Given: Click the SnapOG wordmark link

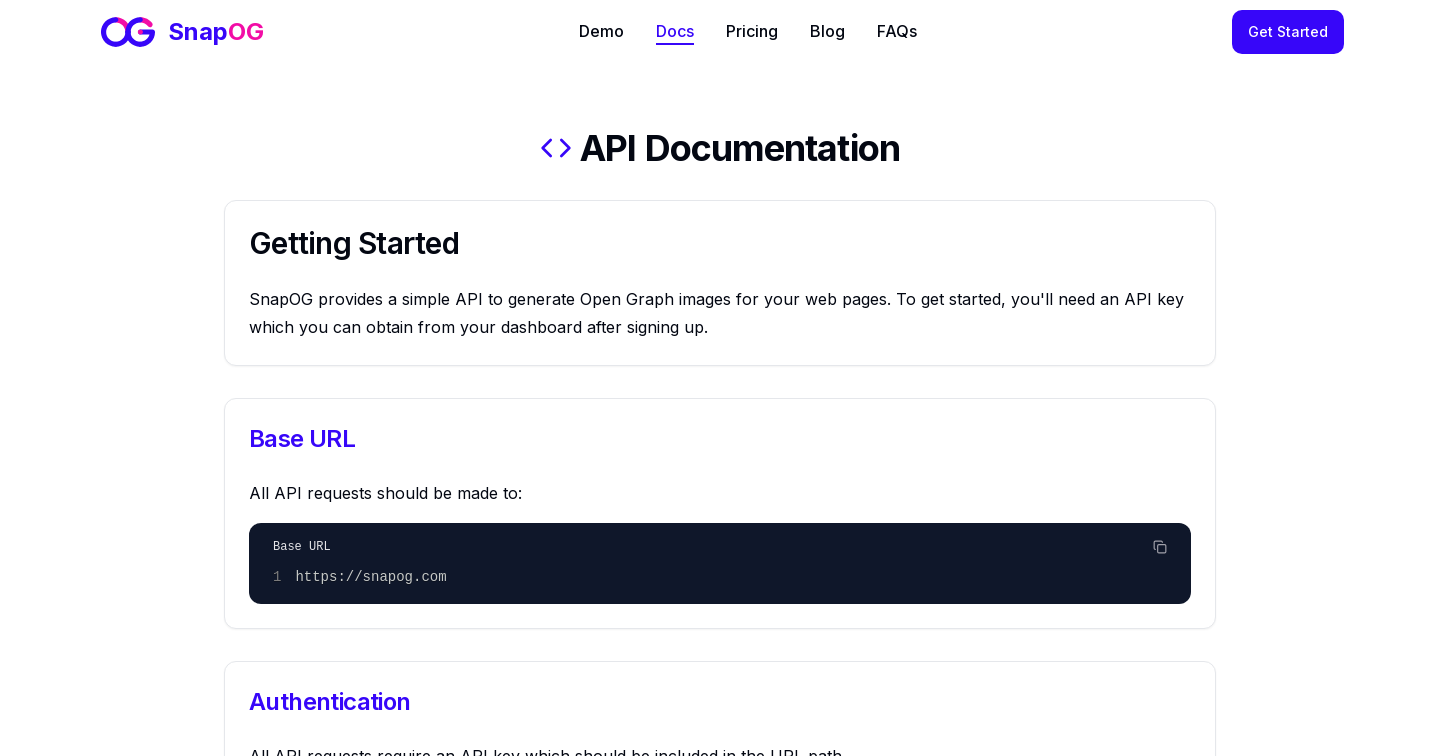Looking at the screenshot, I should (x=216, y=31).
